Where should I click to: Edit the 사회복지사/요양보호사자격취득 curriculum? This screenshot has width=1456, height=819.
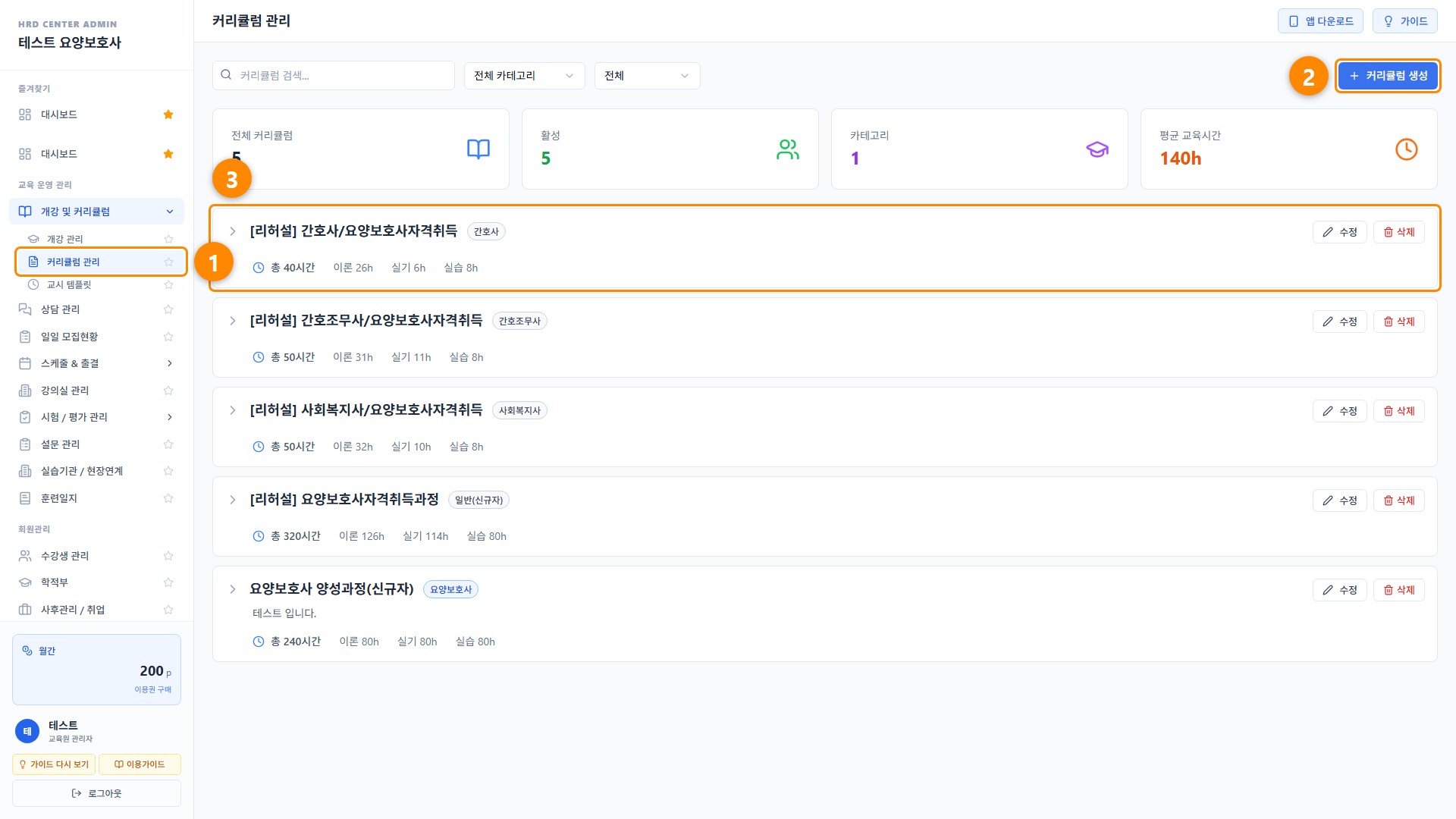click(1339, 411)
